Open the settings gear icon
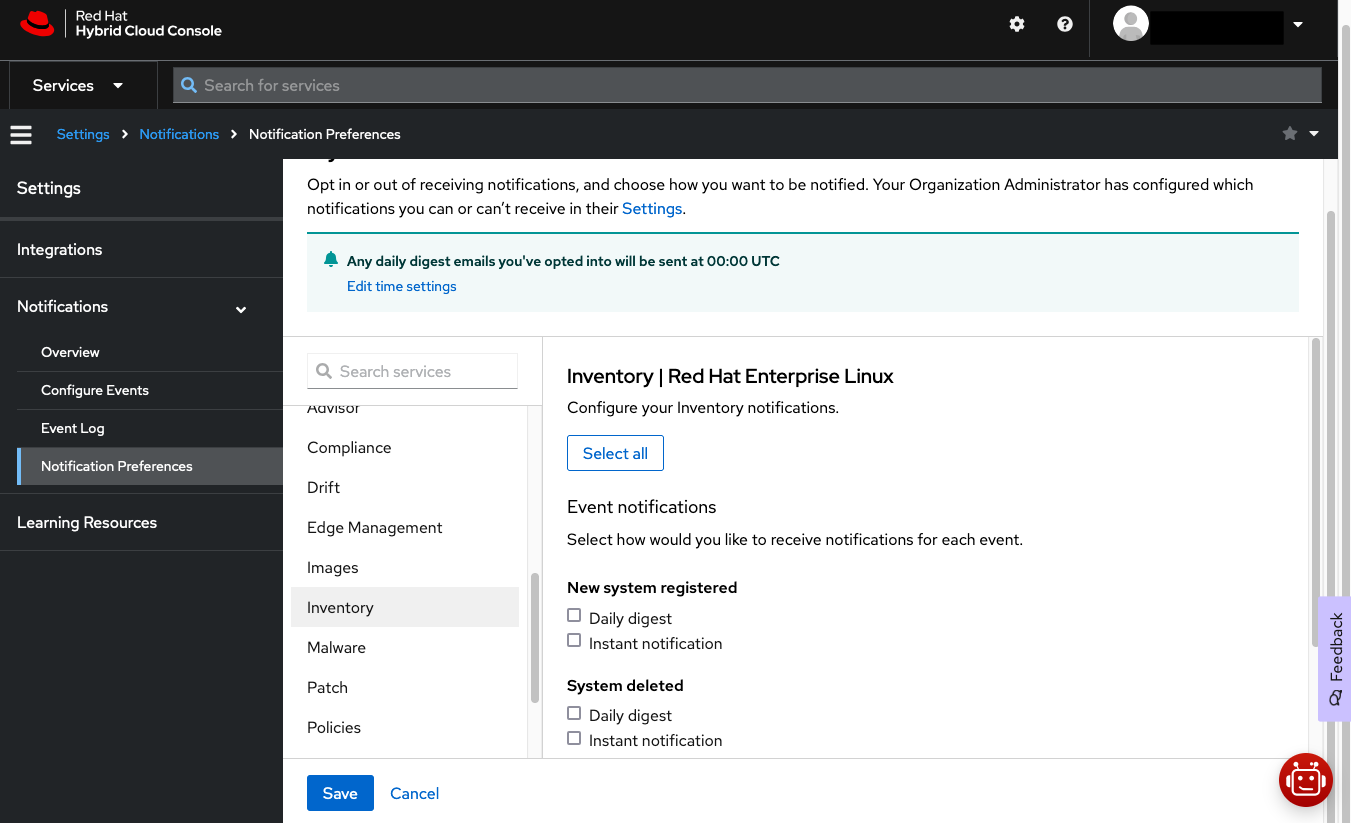Viewport: 1351px width, 823px height. [1016, 23]
